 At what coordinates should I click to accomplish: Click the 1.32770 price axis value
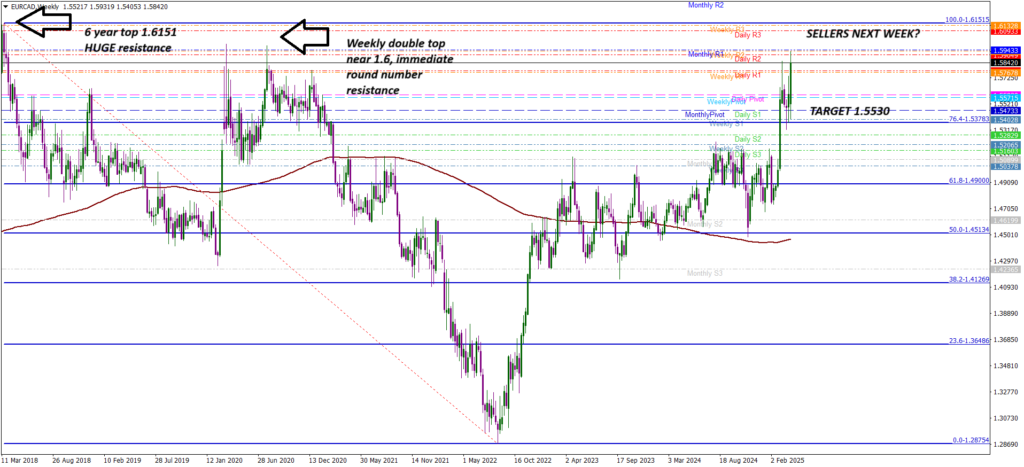point(1004,393)
